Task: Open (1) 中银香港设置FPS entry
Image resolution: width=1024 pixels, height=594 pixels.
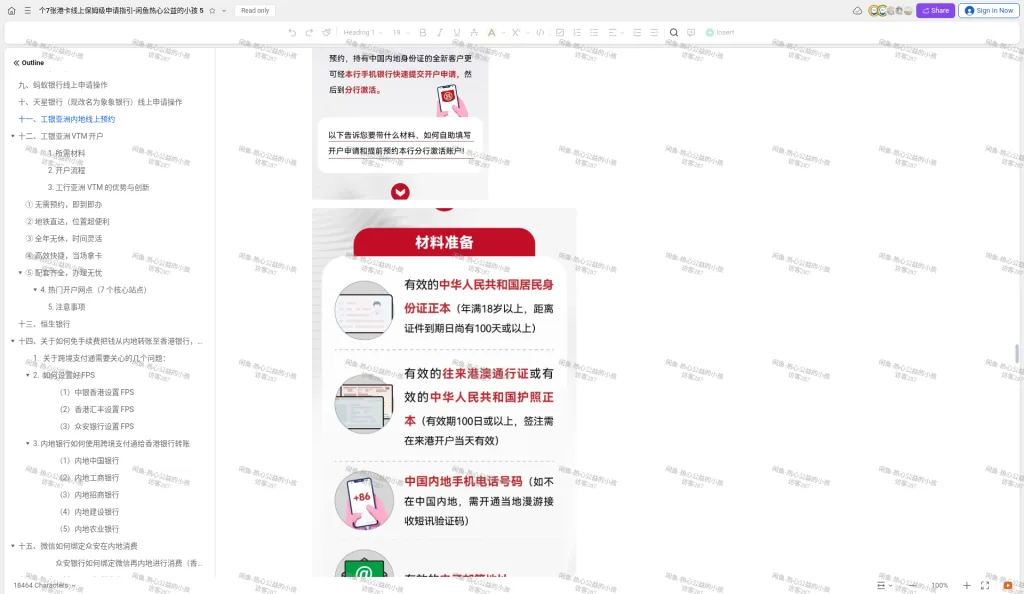Action: point(97,392)
